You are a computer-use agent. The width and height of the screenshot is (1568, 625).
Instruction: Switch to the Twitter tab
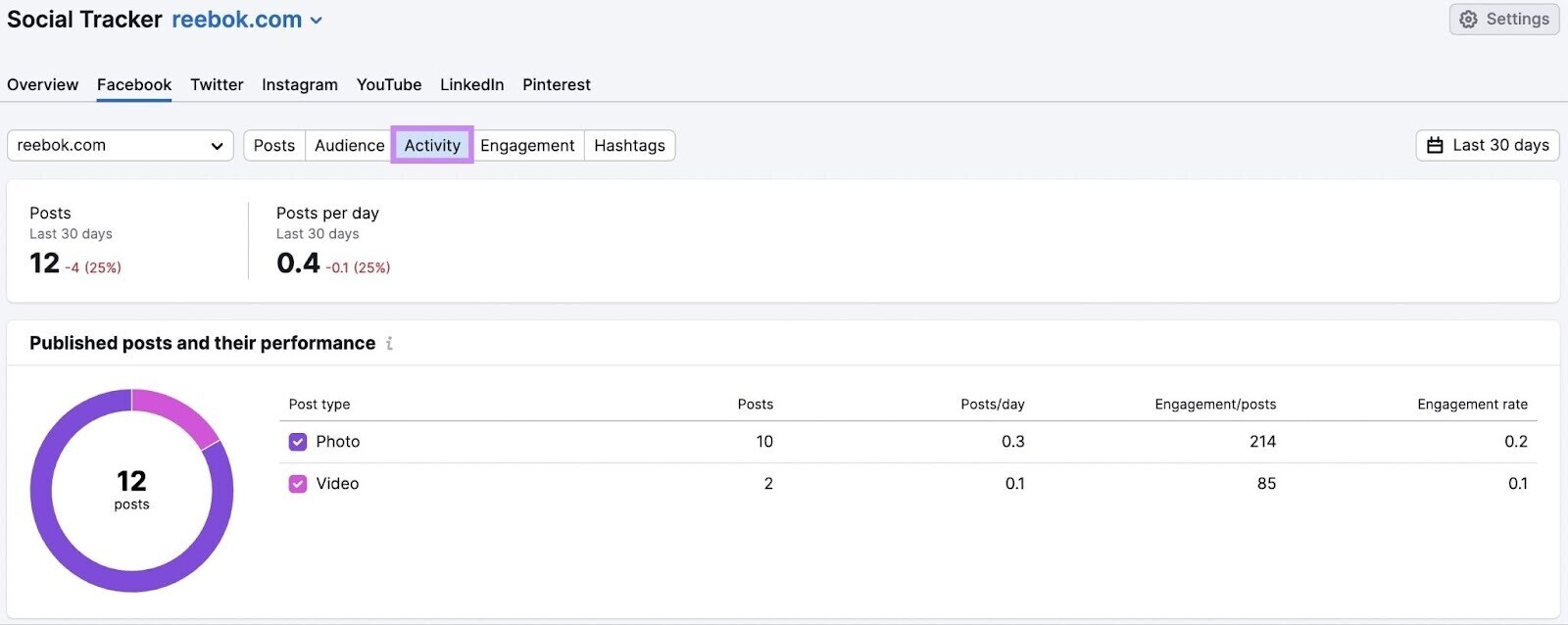coord(217,84)
